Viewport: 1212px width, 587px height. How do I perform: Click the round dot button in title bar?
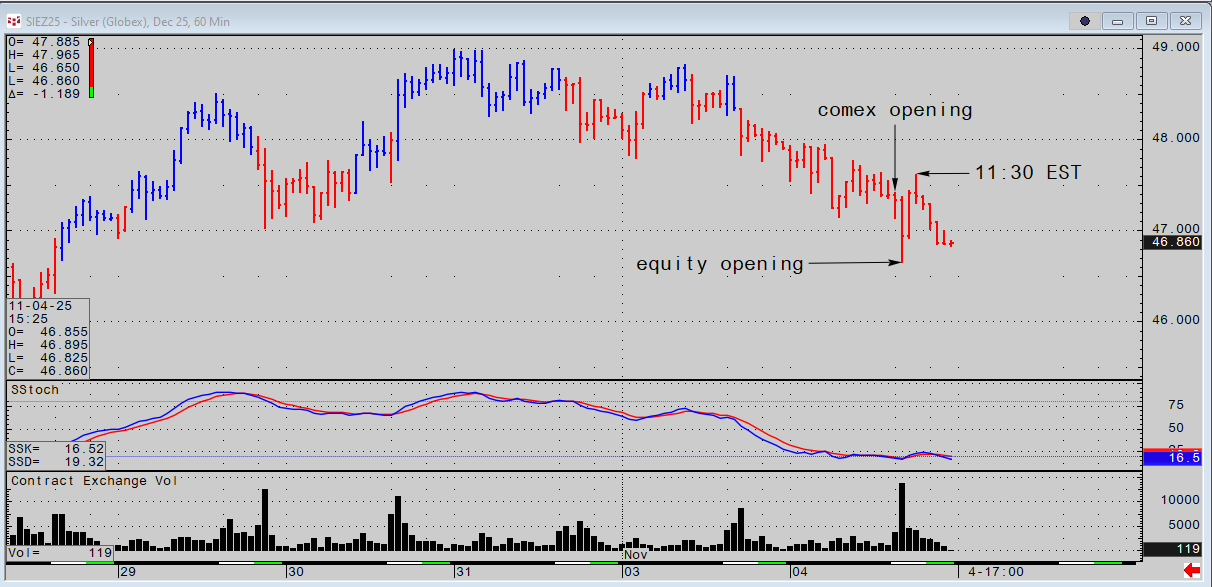click(x=1085, y=20)
